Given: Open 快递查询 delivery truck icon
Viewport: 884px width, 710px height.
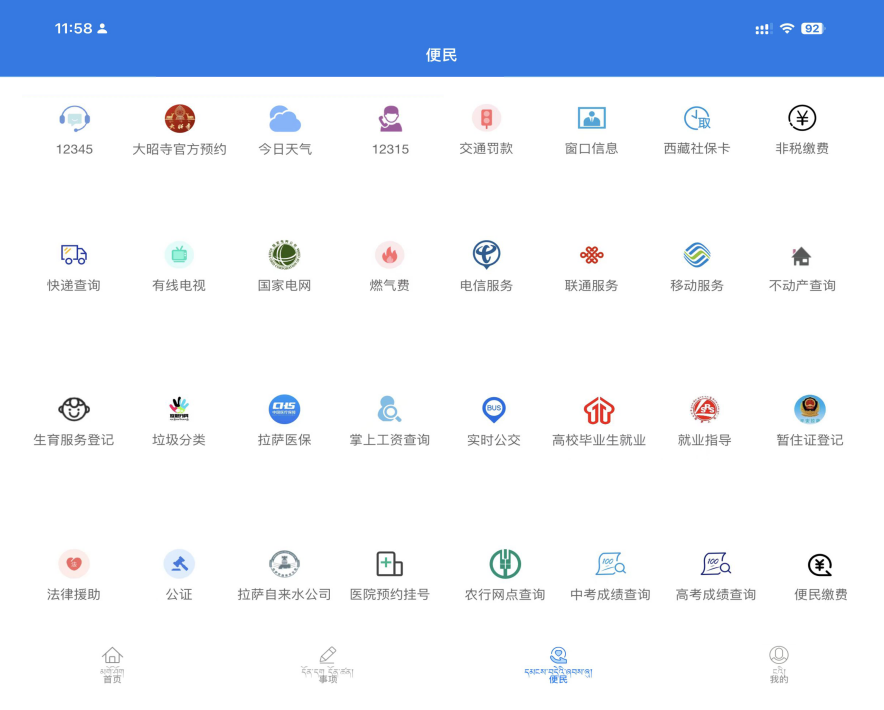Looking at the screenshot, I should pyautogui.click(x=74, y=255).
